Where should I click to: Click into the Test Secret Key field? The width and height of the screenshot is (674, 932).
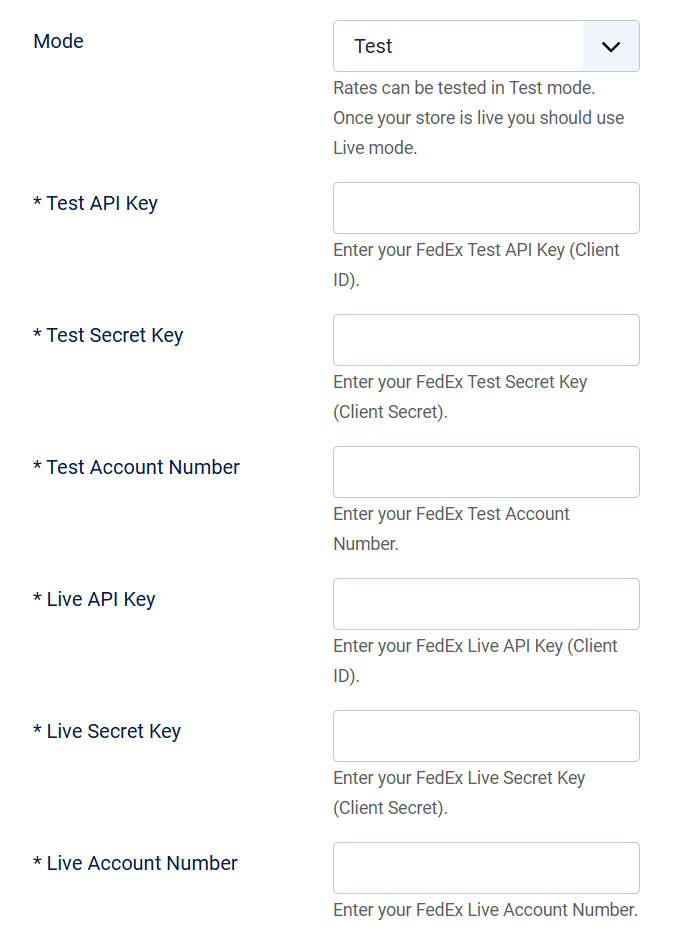pos(486,340)
